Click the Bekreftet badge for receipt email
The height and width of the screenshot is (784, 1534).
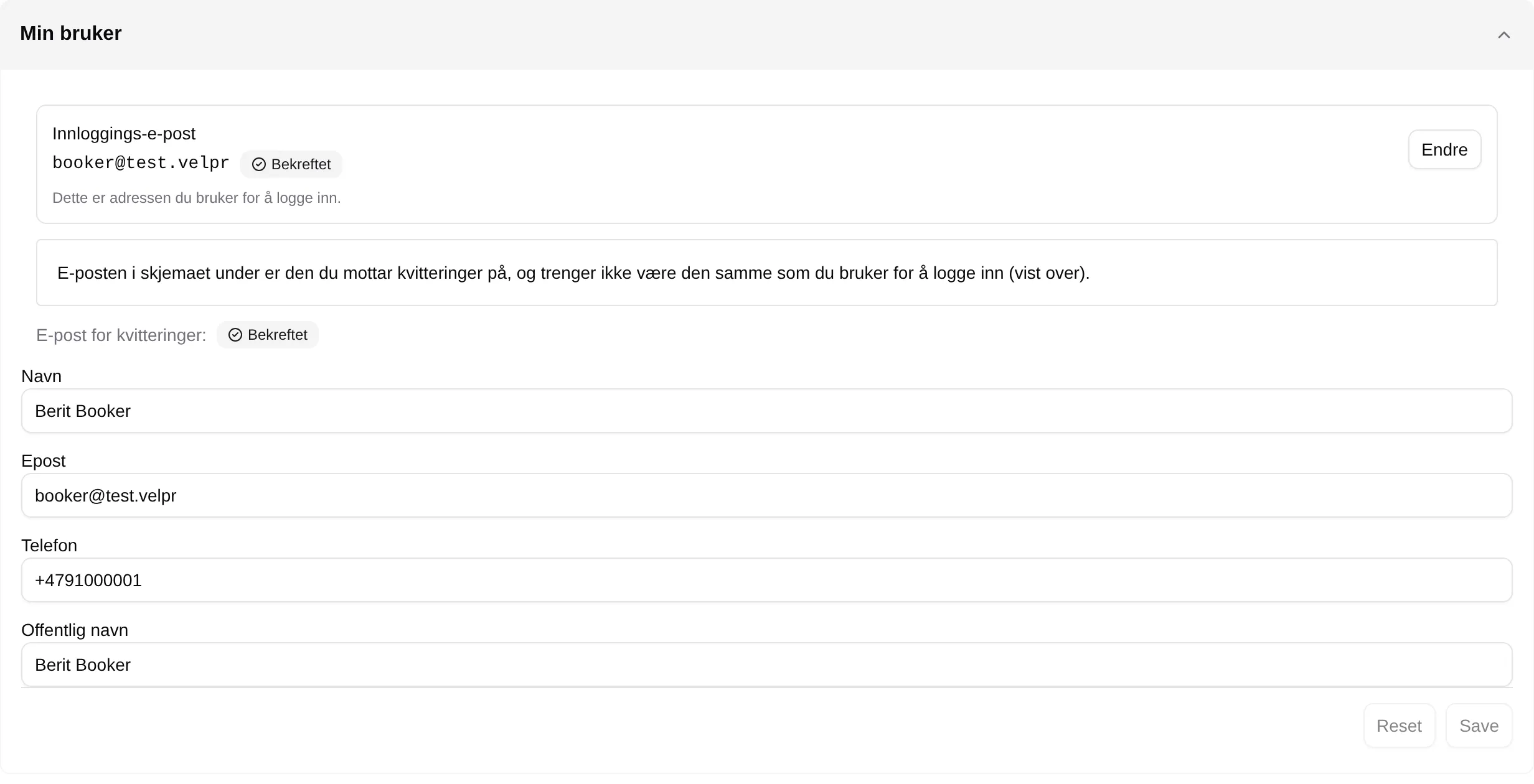pos(268,335)
